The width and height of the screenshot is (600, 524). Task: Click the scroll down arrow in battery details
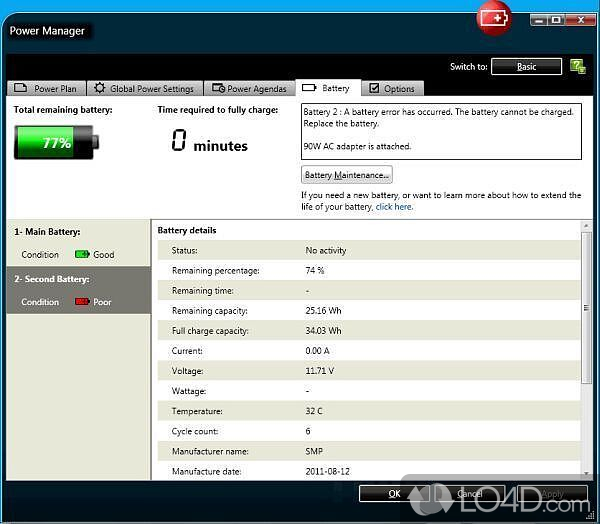coord(586,474)
